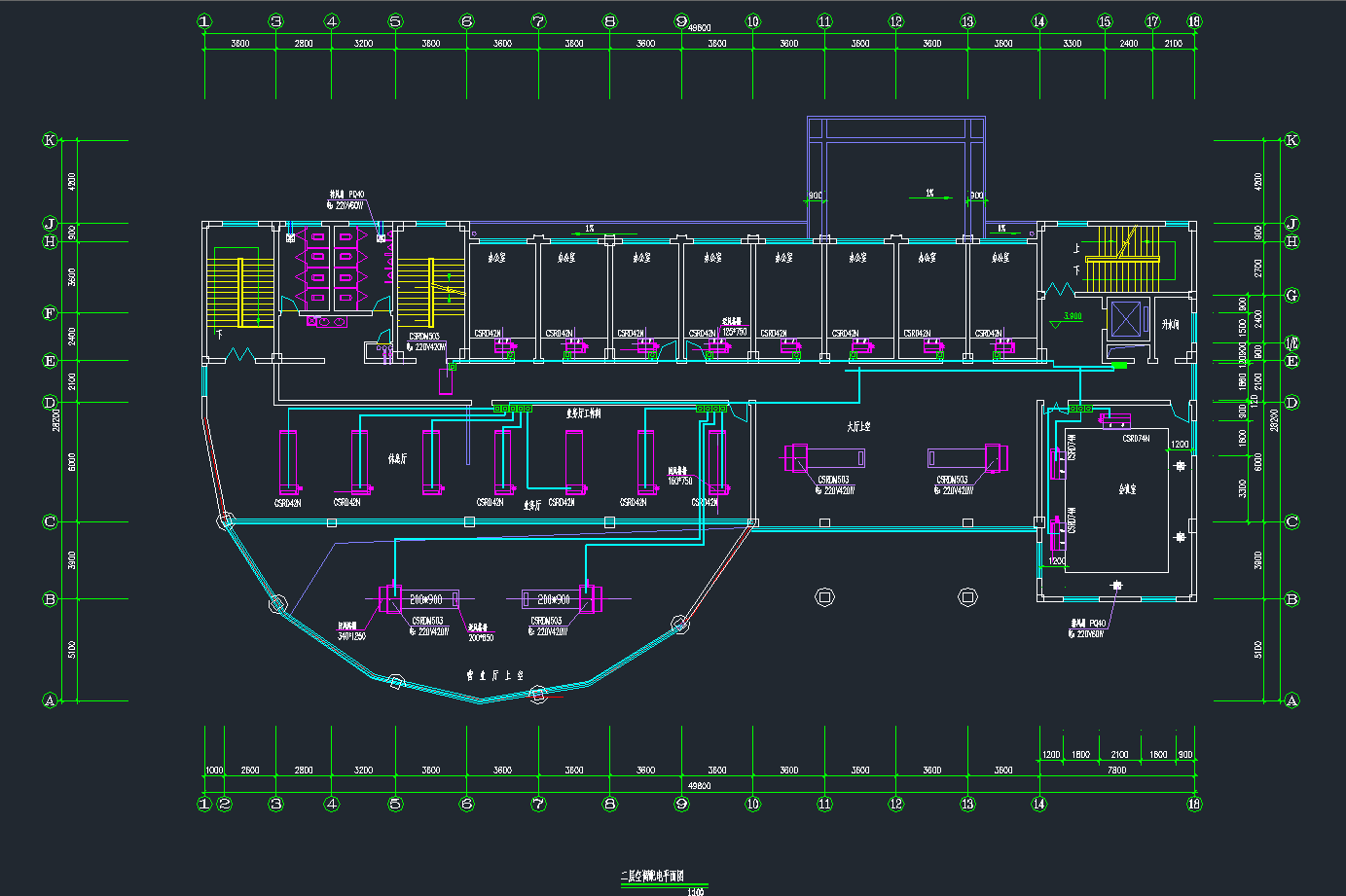The image size is (1346, 896).
Task: Click the elevator shaft symbol with X
Action: pos(1125,318)
